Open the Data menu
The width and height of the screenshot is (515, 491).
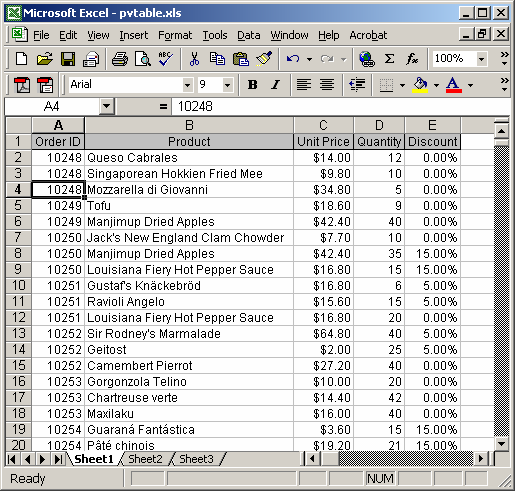(248, 35)
